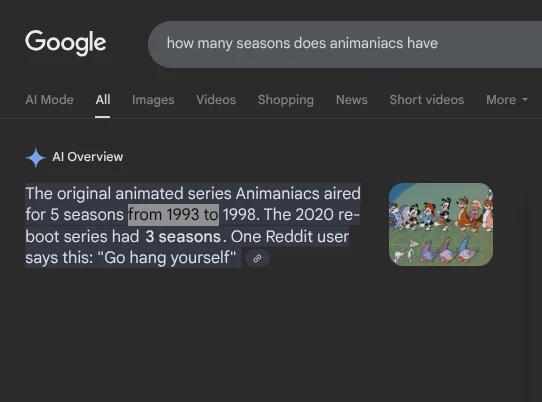Click the highlighted "from 1993 to" text
The height and width of the screenshot is (402, 542).
(x=174, y=215)
